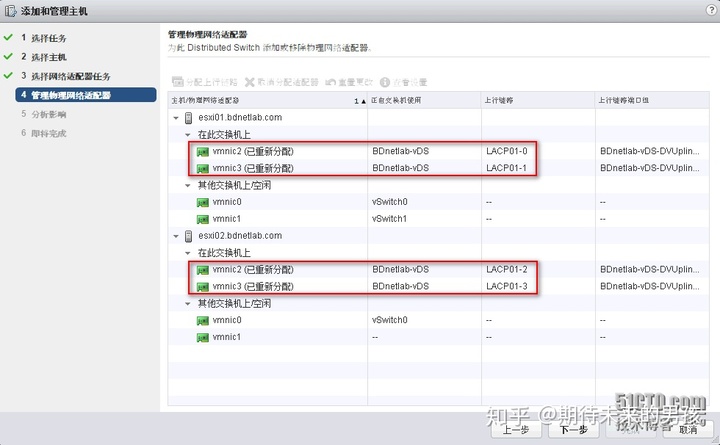
Task: Select vmnic1 adapter icon using vSwitch1
Action: click(x=202, y=220)
